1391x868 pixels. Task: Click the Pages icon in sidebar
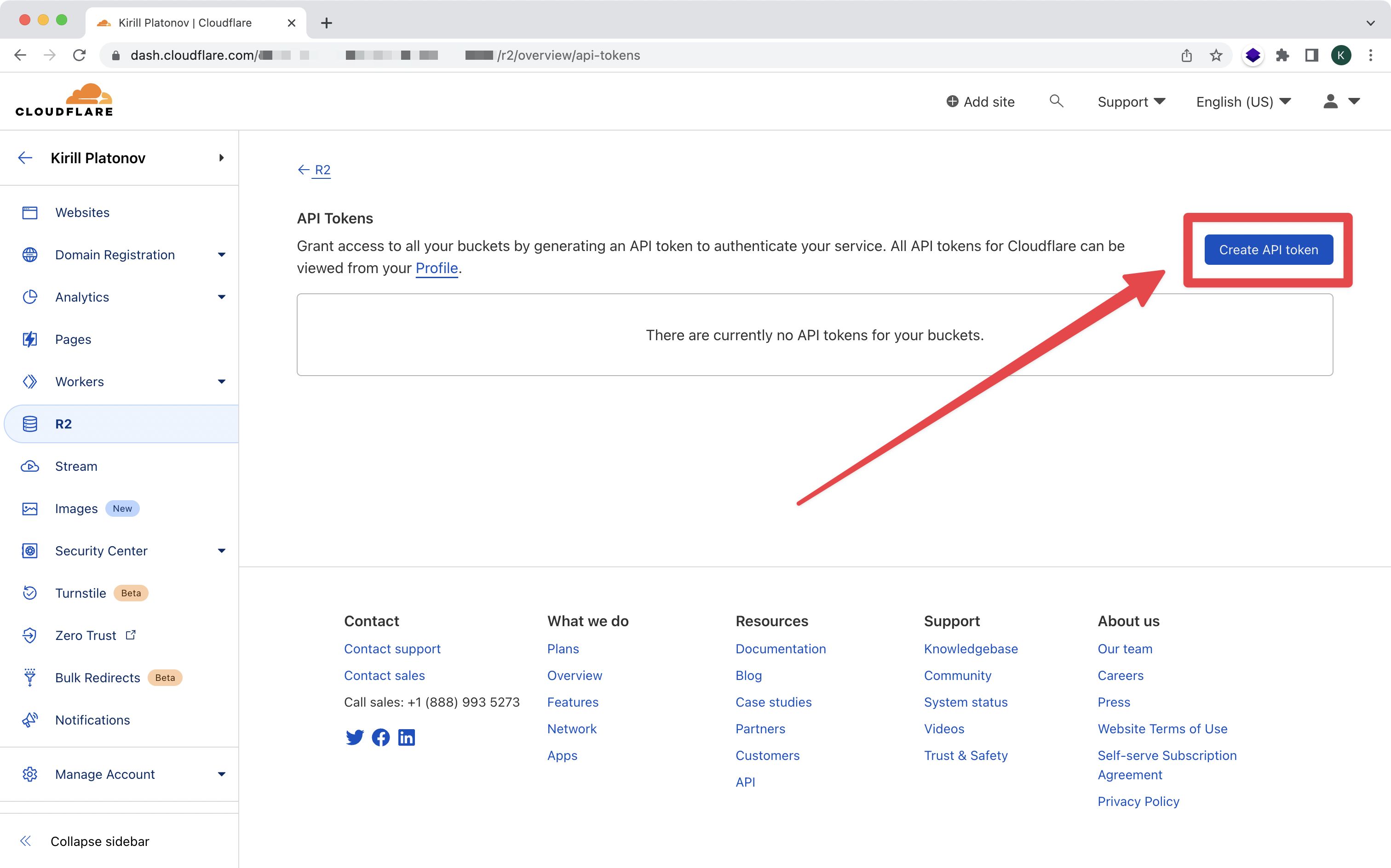[x=30, y=339]
